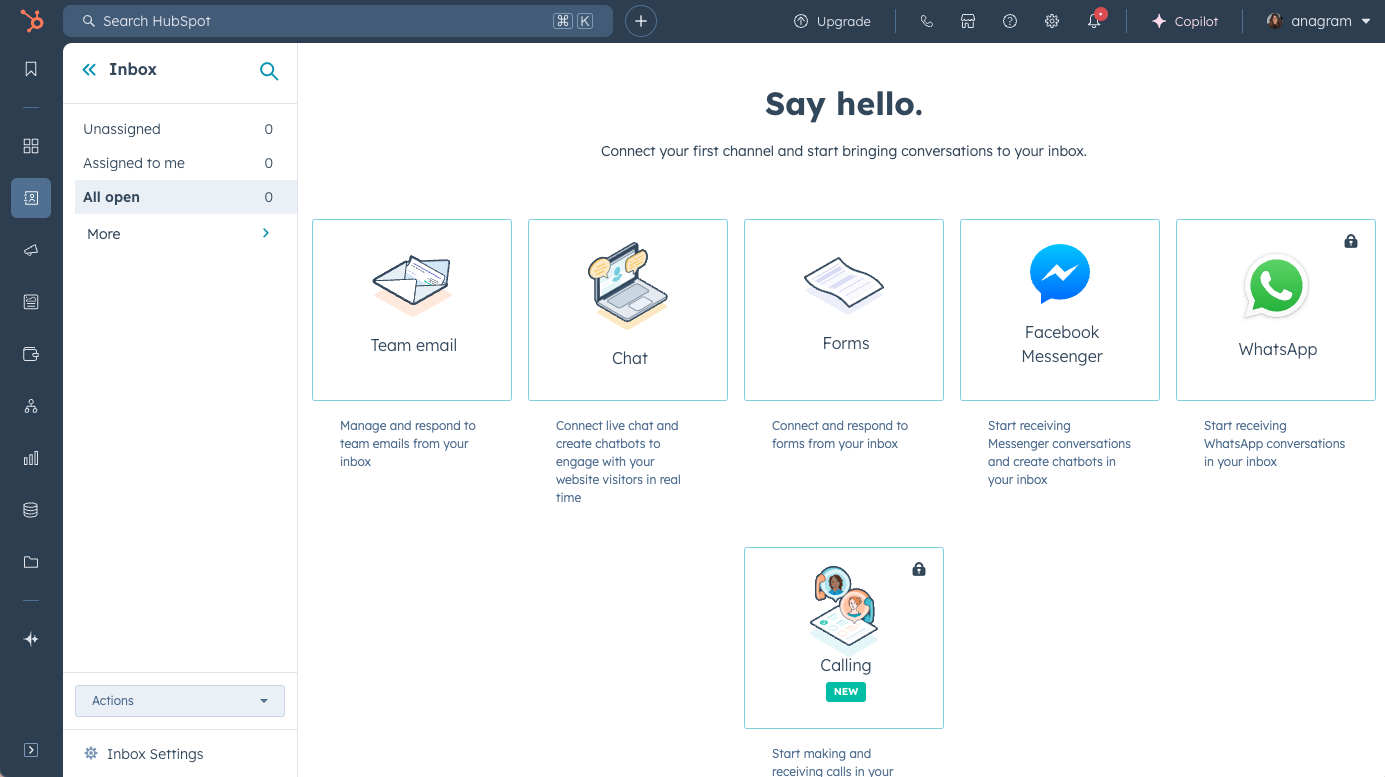Open the CRM contacts icon in sidebar
The width and height of the screenshot is (1385, 777).
click(31, 198)
